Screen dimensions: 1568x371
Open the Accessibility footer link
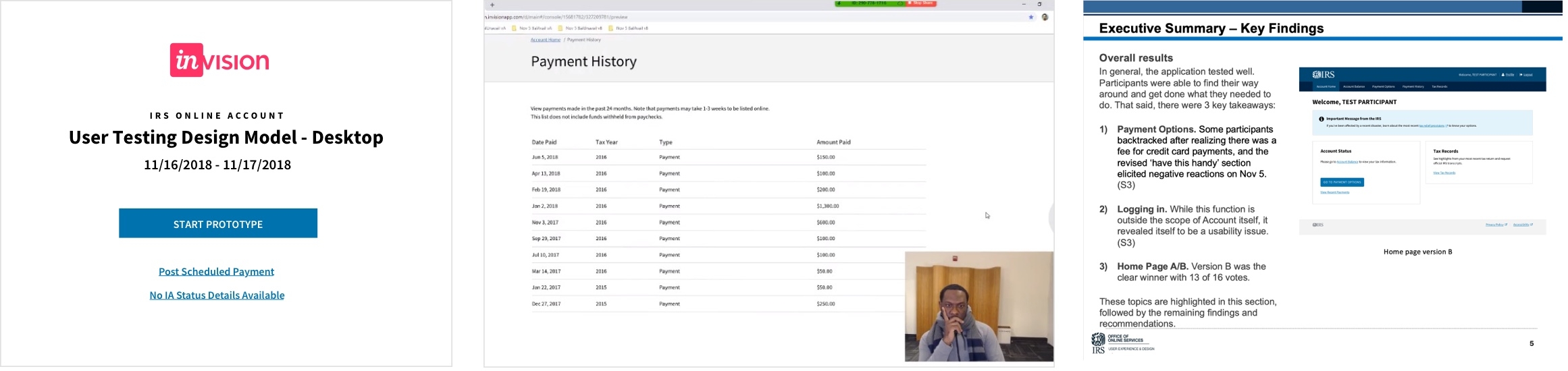(x=1522, y=225)
